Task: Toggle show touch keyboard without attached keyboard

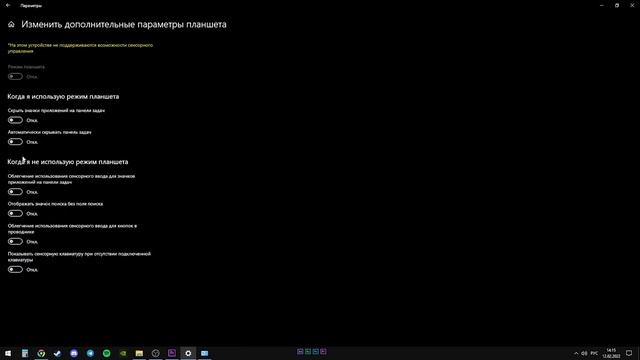Action: point(15,269)
